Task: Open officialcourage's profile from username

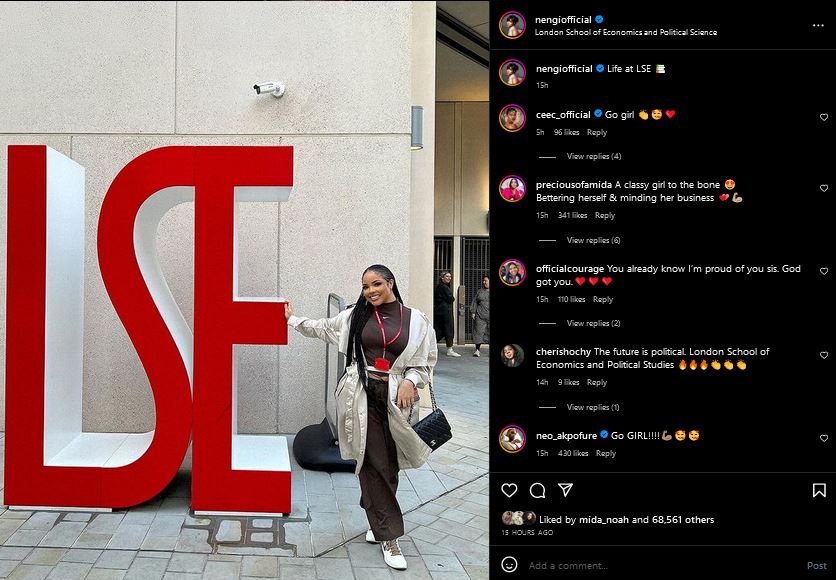Action: point(569,269)
